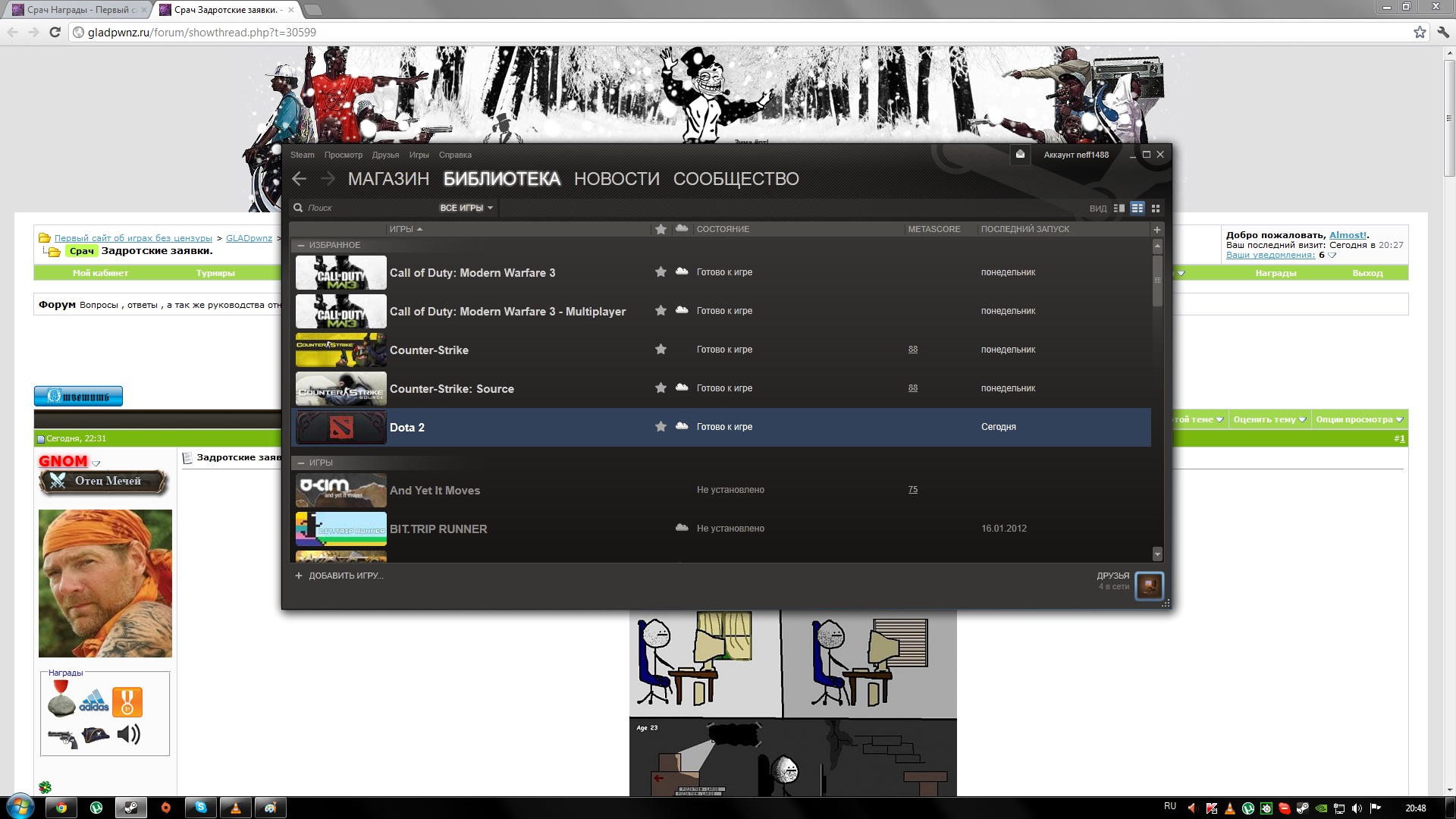Collapse the ИГРЫ section
Image resolution: width=1456 pixels, height=819 pixels.
click(x=301, y=463)
